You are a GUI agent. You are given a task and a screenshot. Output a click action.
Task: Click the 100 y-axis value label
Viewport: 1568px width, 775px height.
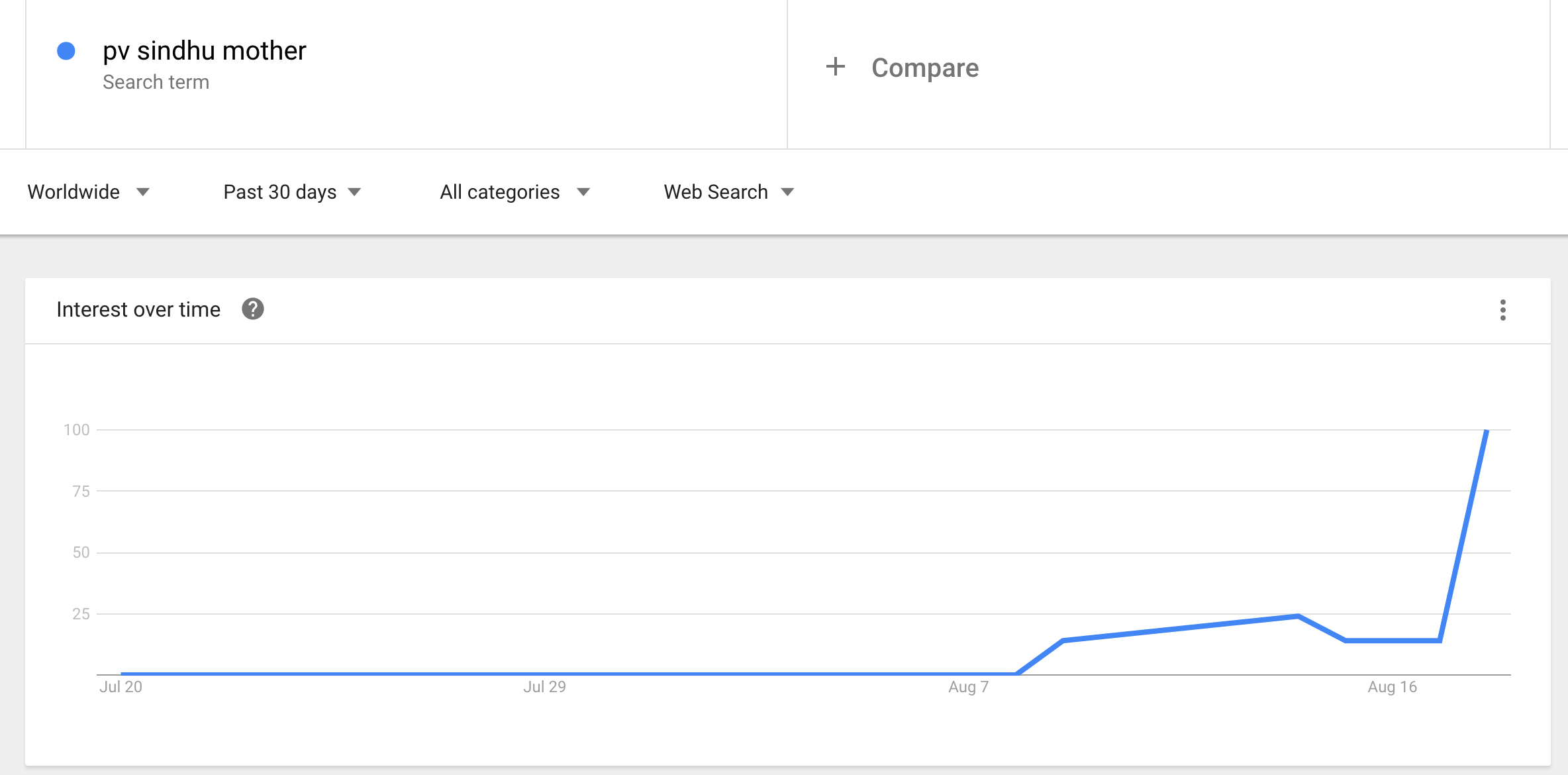(x=77, y=430)
